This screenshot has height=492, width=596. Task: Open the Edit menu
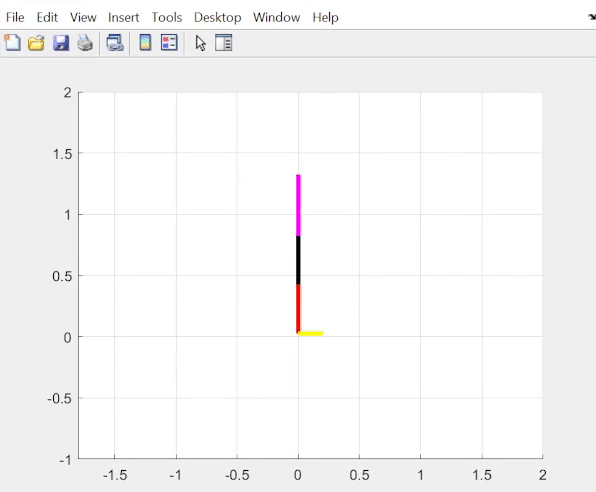(x=47, y=17)
